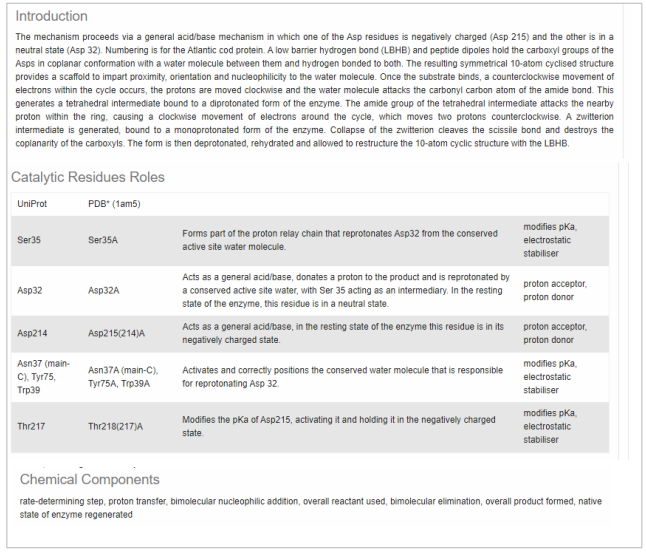Click the Ser35A PDB residue cell
This screenshot has width=646, height=552.
click(x=104, y=240)
